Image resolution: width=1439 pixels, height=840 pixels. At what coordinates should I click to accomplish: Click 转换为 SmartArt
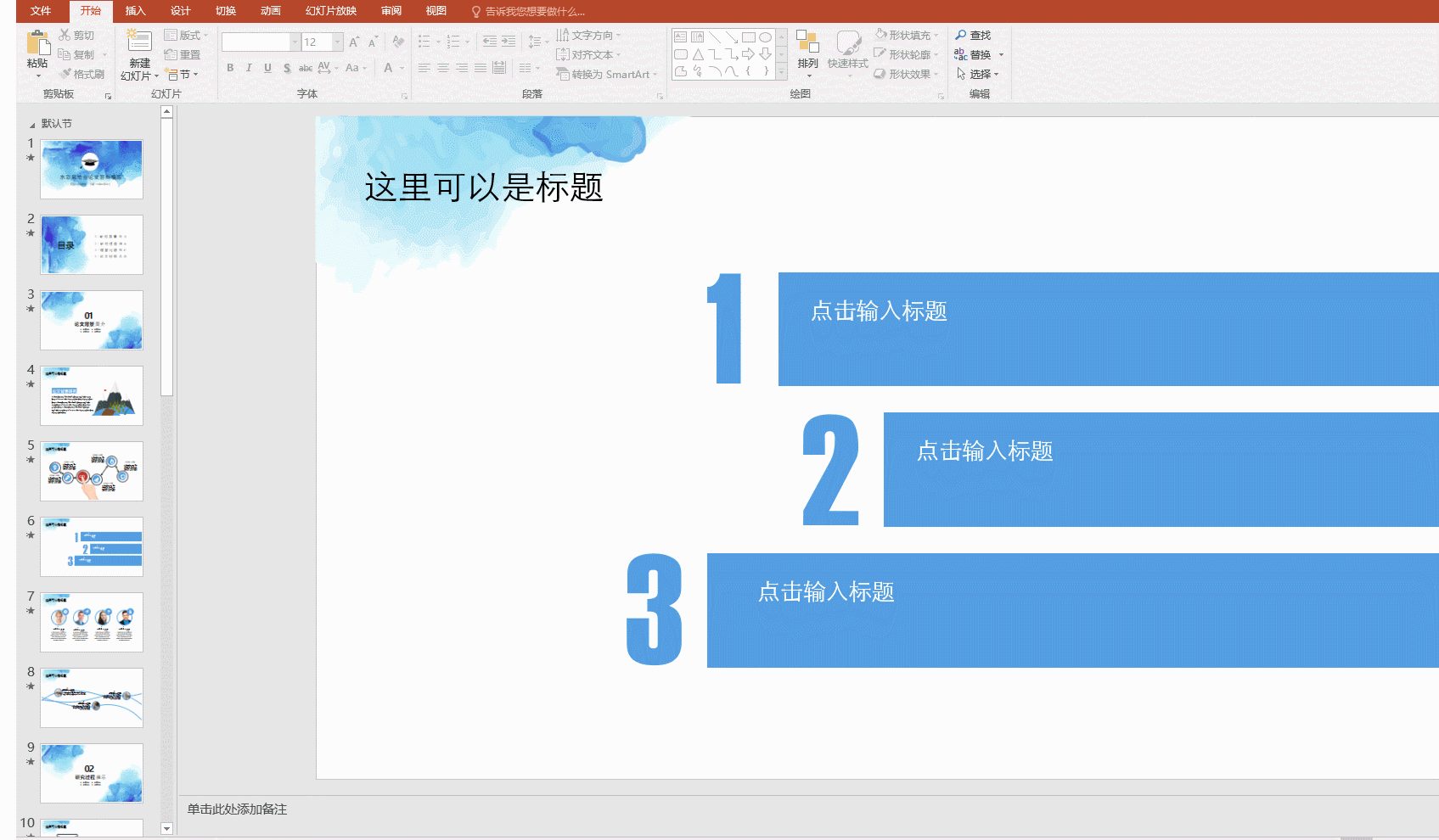606,74
